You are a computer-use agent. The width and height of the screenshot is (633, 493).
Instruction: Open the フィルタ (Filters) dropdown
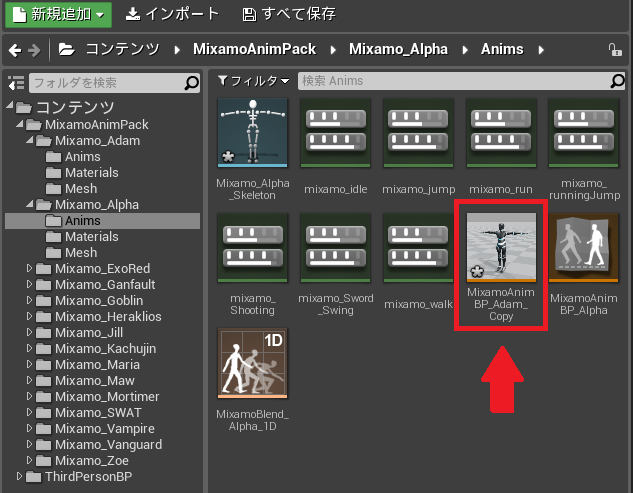[254, 81]
